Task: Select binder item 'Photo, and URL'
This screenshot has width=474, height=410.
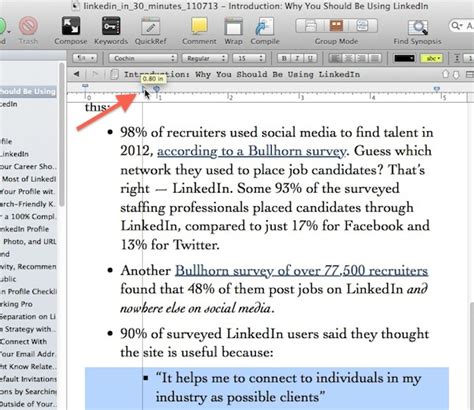Action: click(x=29, y=241)
